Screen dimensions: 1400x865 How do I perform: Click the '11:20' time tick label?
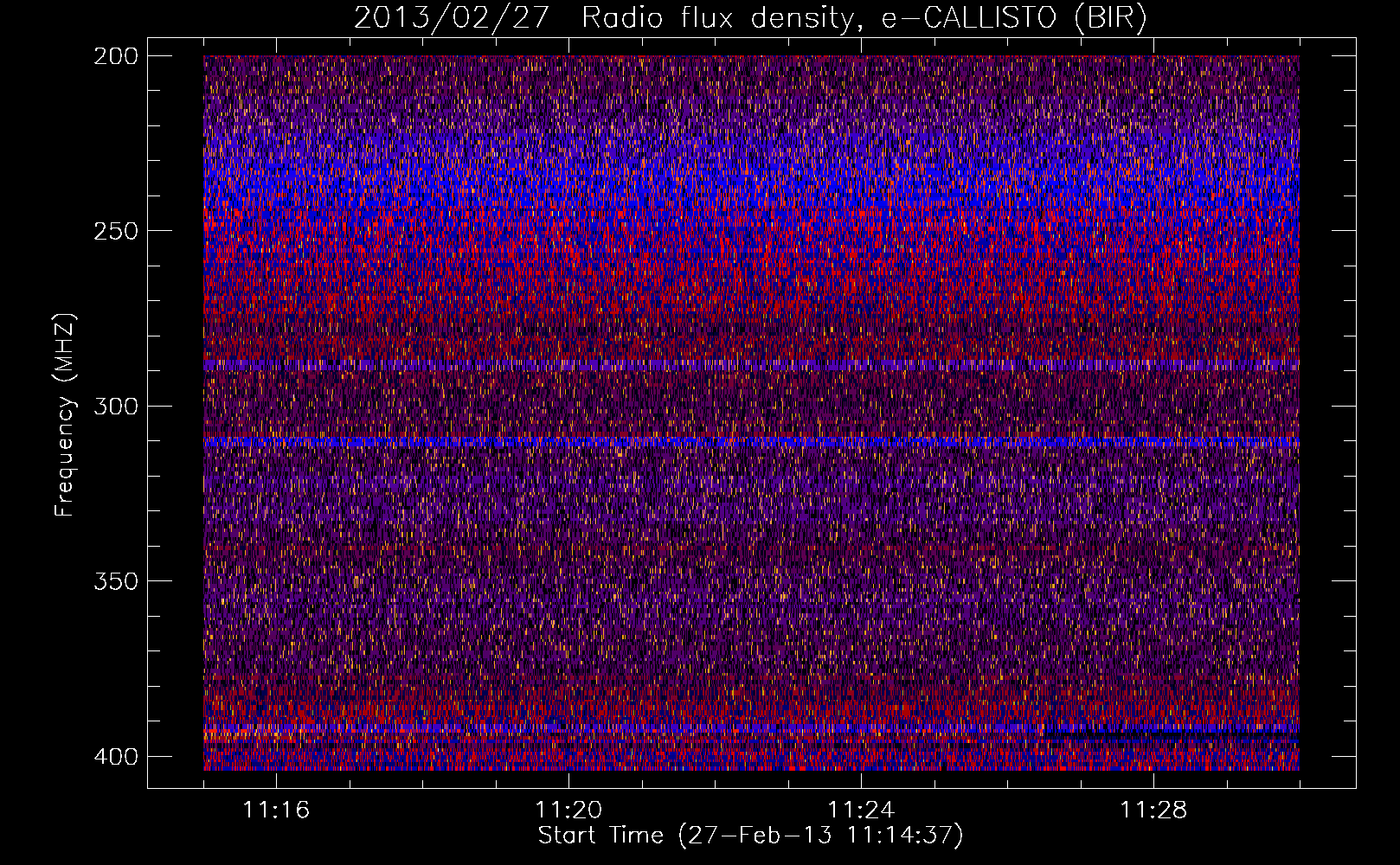click(x=568, y=811)
